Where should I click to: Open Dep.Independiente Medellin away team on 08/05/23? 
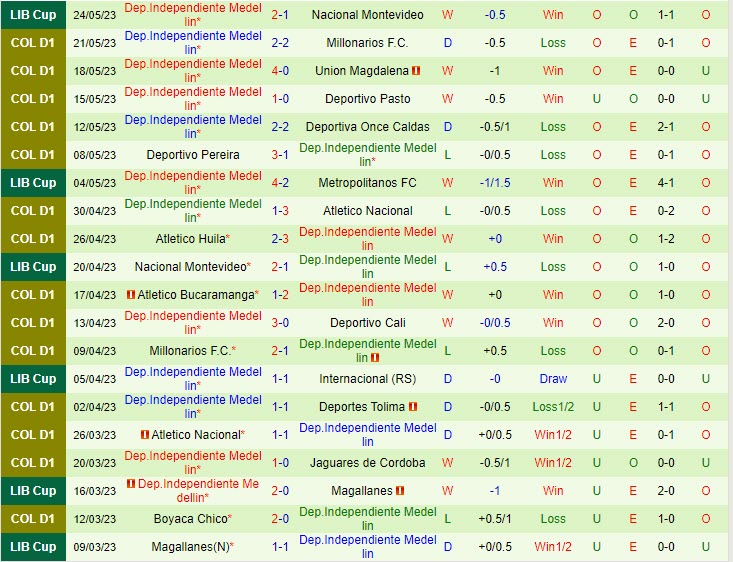[367, 155]
